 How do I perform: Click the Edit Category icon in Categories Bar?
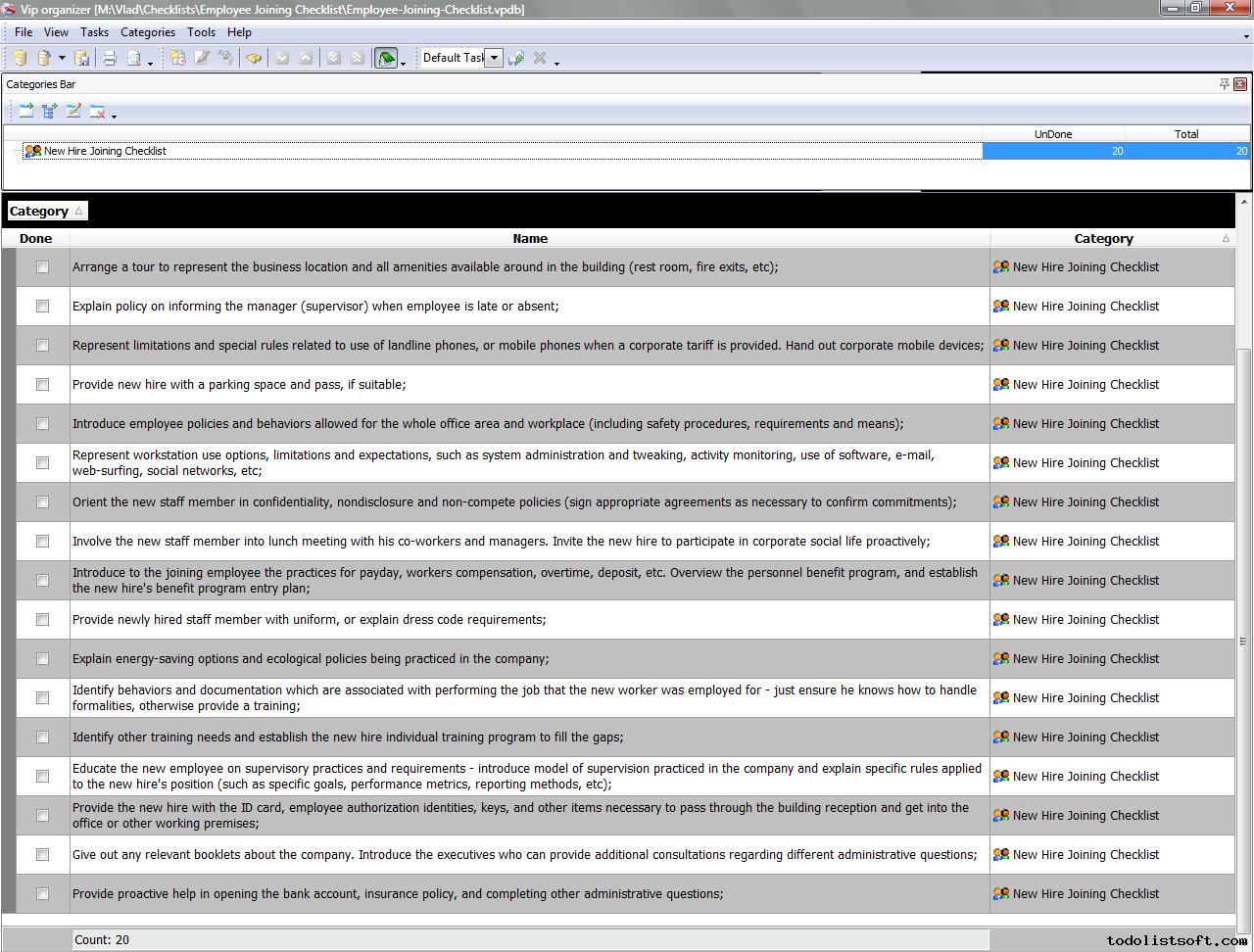73,112
